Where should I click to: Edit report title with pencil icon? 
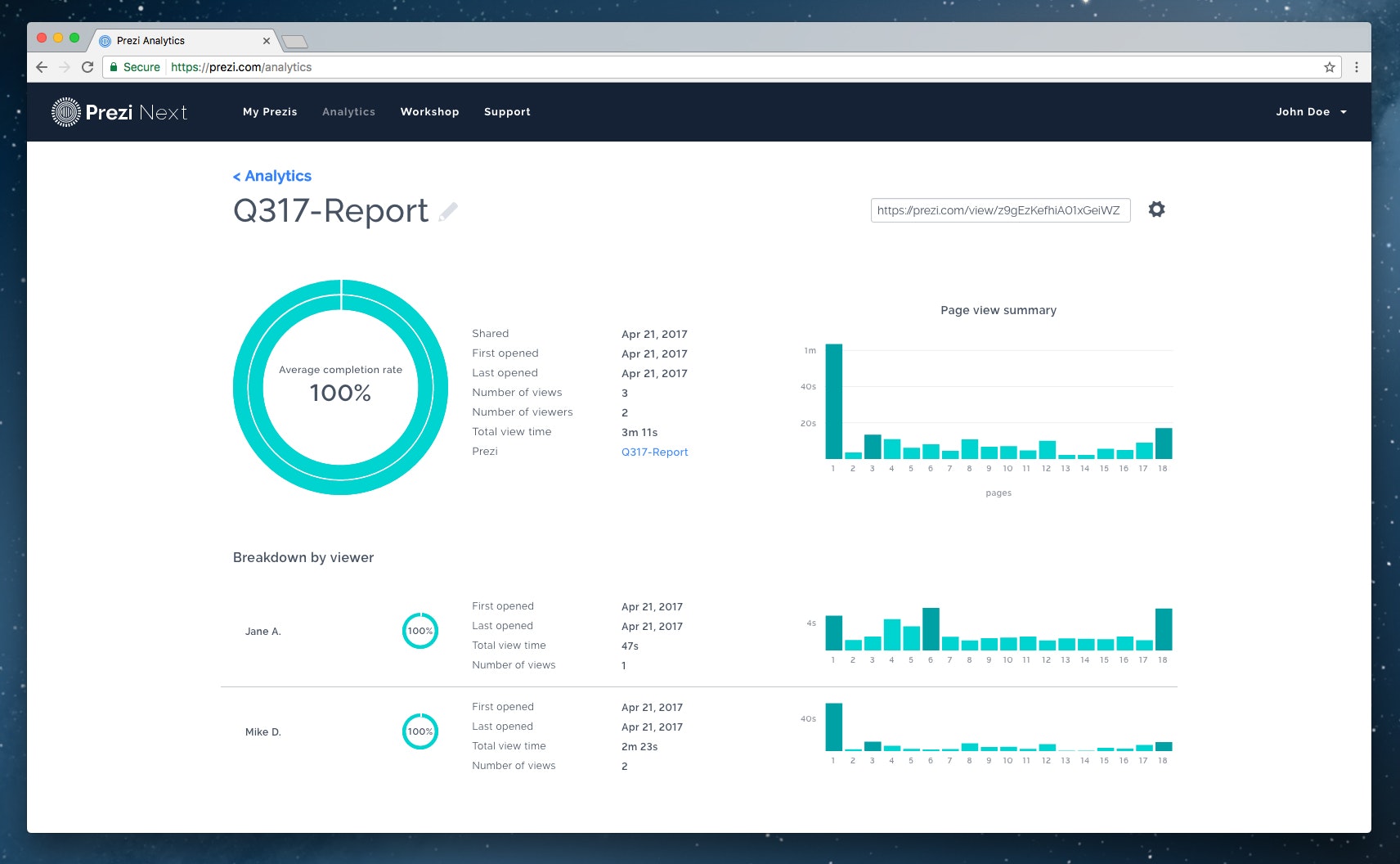coord(448,212)
